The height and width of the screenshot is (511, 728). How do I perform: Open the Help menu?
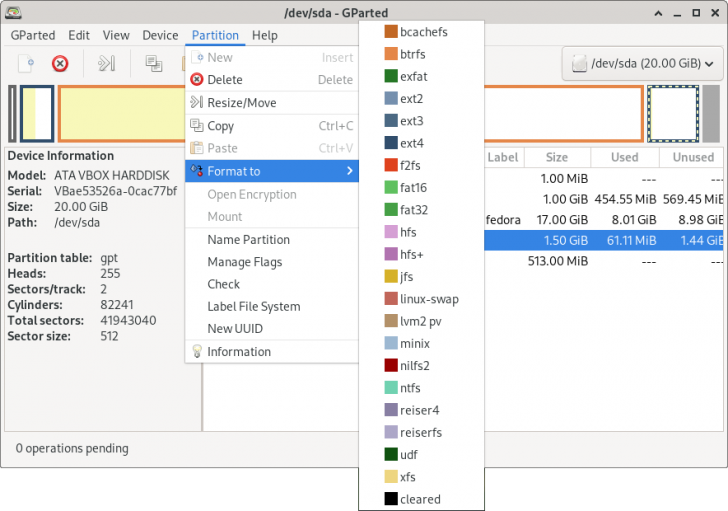[x=265, y=35]
